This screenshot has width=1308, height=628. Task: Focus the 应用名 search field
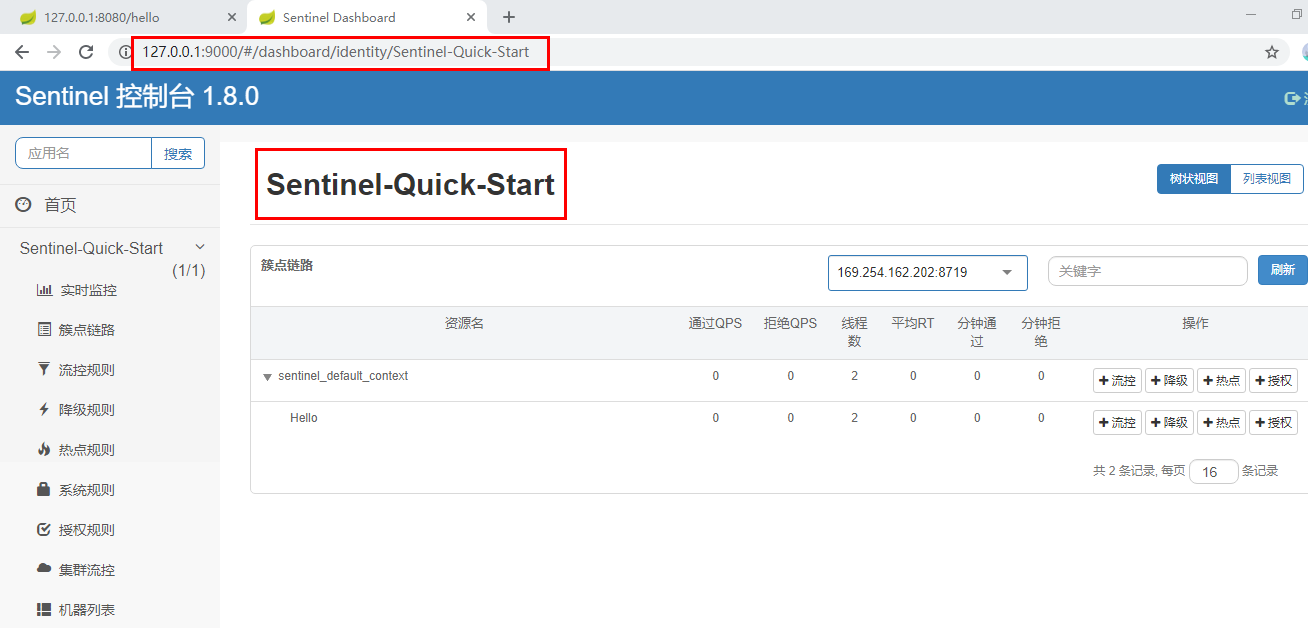(x=83, y=153)
